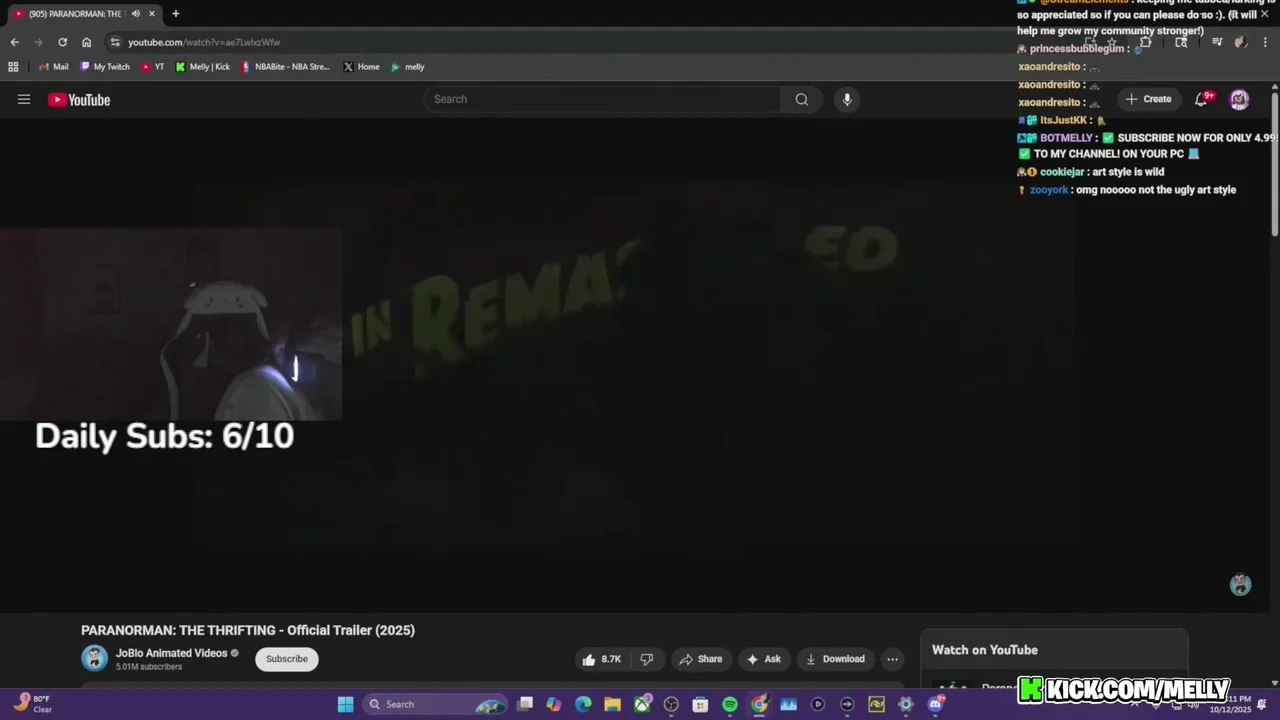Image resolution: width=1280 pixels, height=720 pixels.
Task: Open the browser extensions puzzle icon
Action: point(1146,42)
